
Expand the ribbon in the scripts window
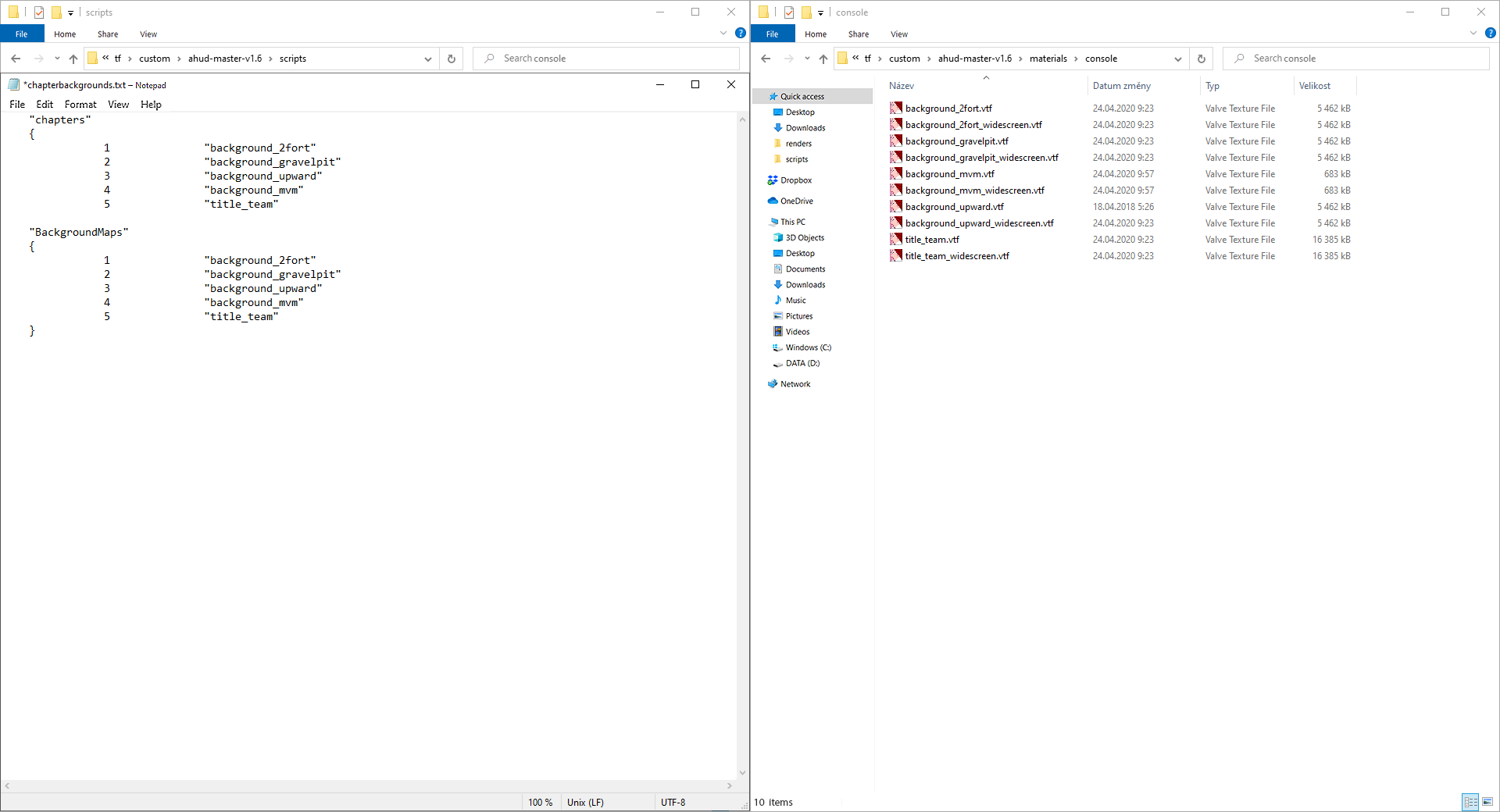point(723,34)
